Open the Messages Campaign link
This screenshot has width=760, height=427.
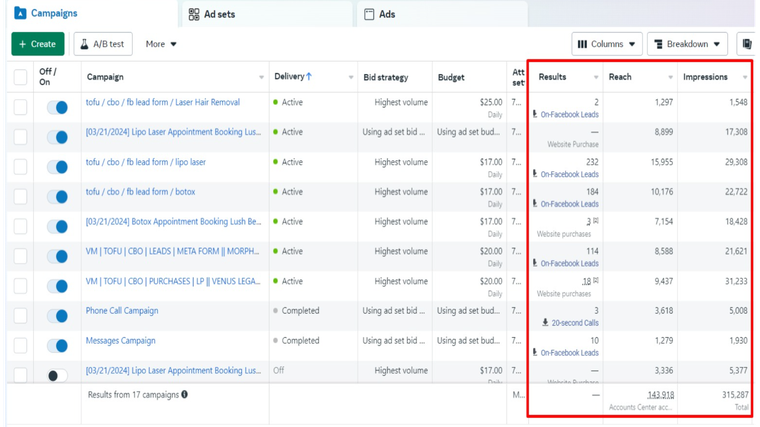coord(121,340)
